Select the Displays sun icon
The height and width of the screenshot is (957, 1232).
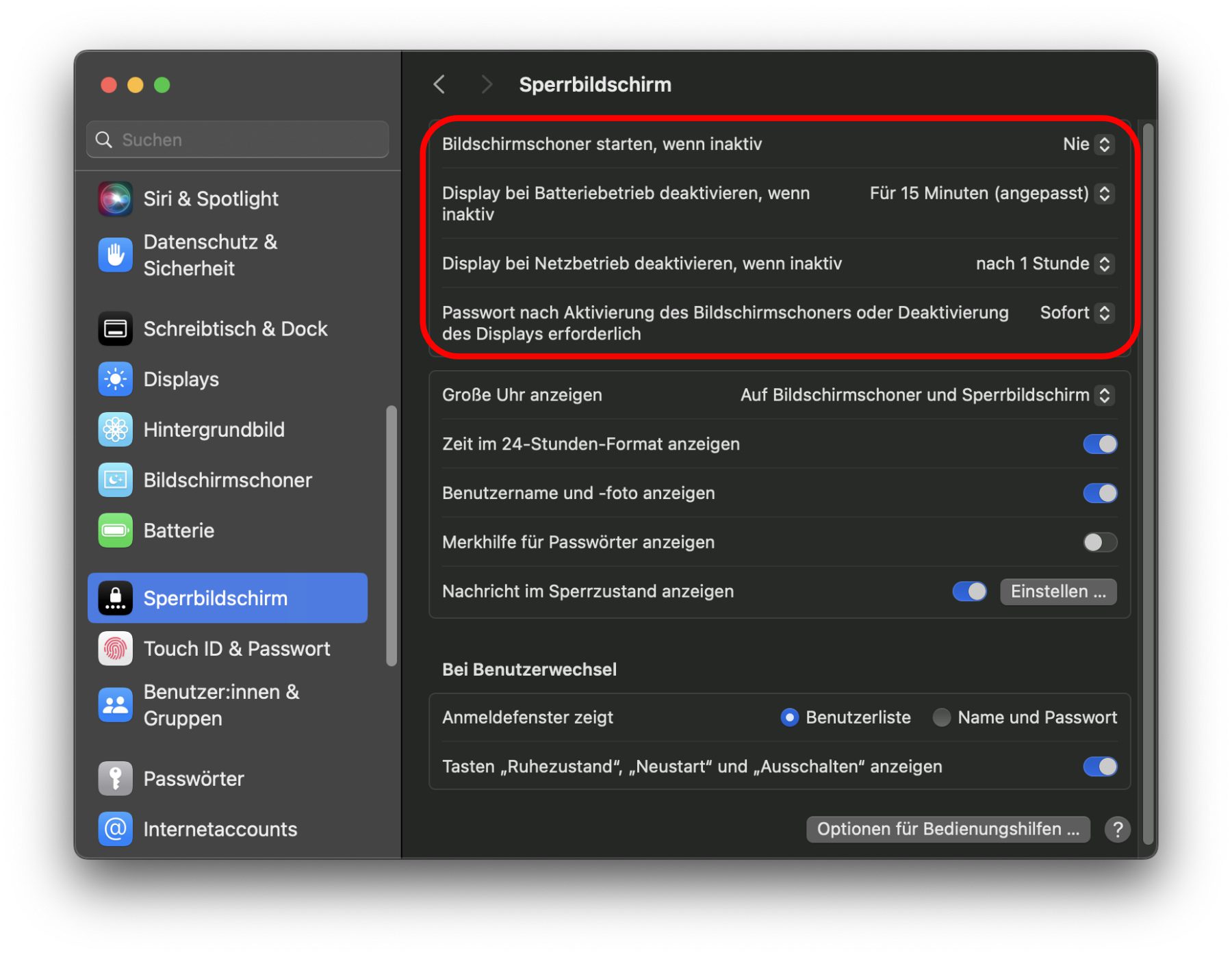[x=115, y=379]
